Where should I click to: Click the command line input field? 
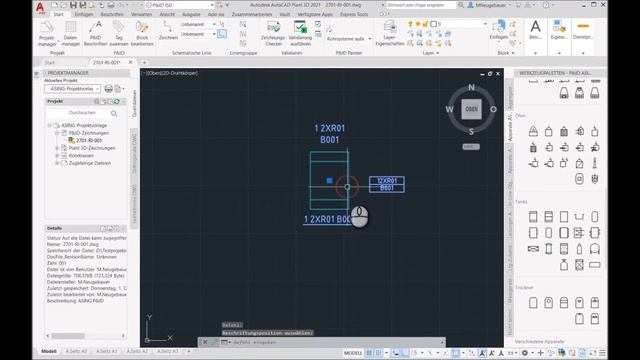[x=336, y=342]
